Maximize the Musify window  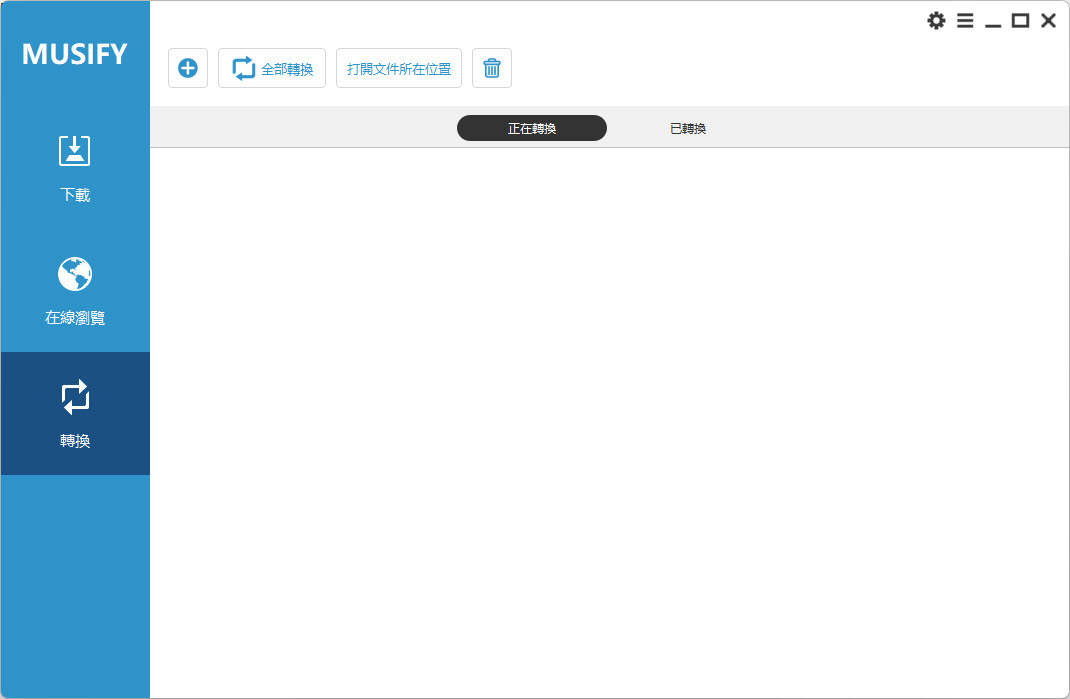(x=1020, y=20)
